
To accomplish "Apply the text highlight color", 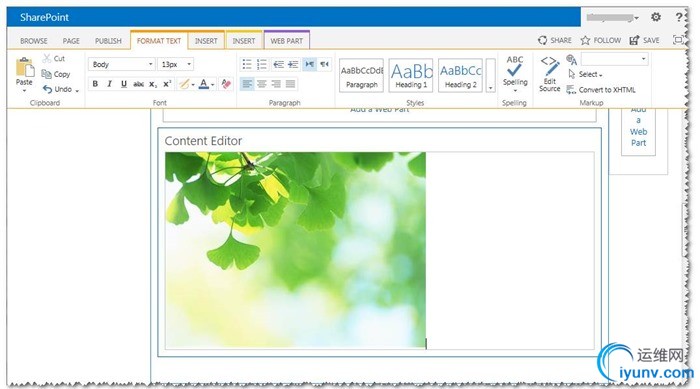I will click(x=183, y=84).
